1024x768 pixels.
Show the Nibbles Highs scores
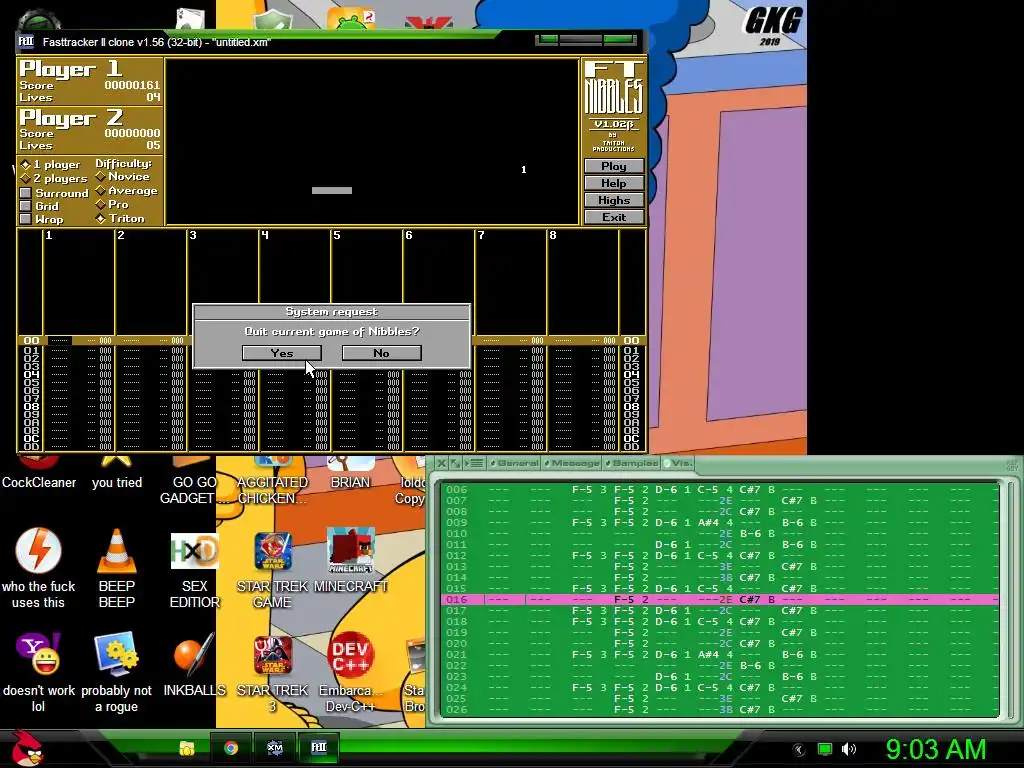(614, 200)
